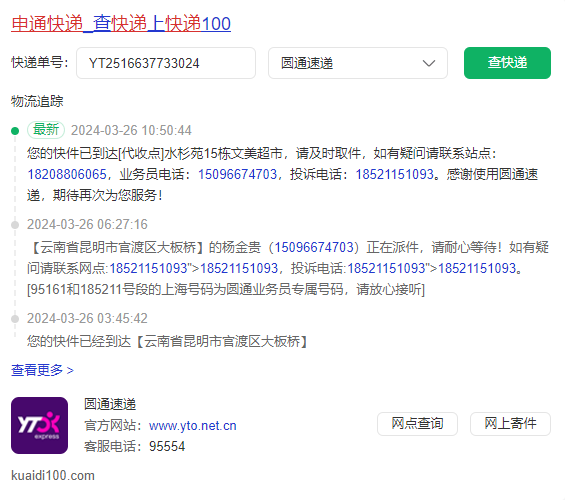This screenshot has height=500, width=565.
Task: Click the kuaidi100.com source text
Action: [x=53, y=476]
